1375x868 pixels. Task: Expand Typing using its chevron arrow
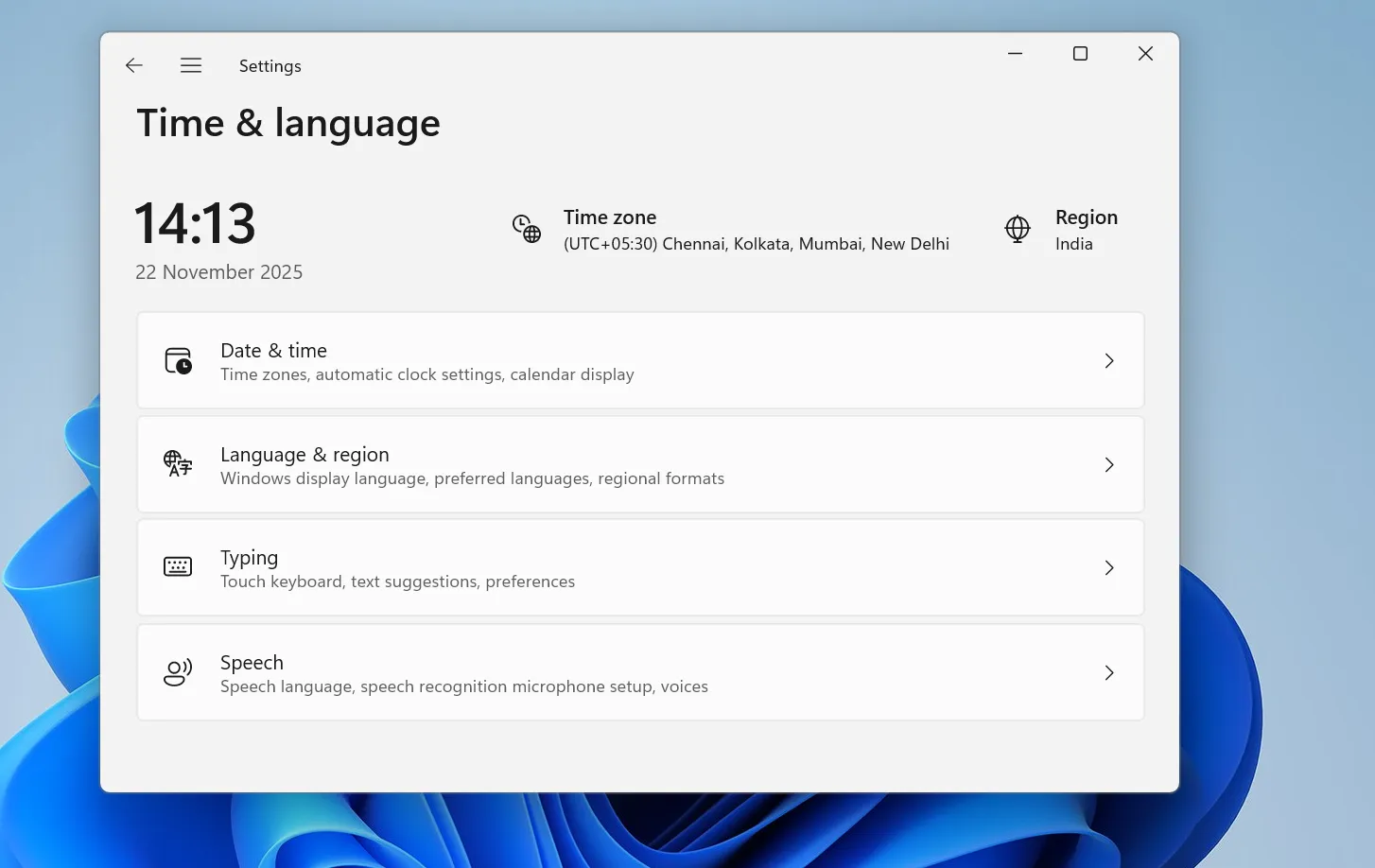[x=1109, y=568]
